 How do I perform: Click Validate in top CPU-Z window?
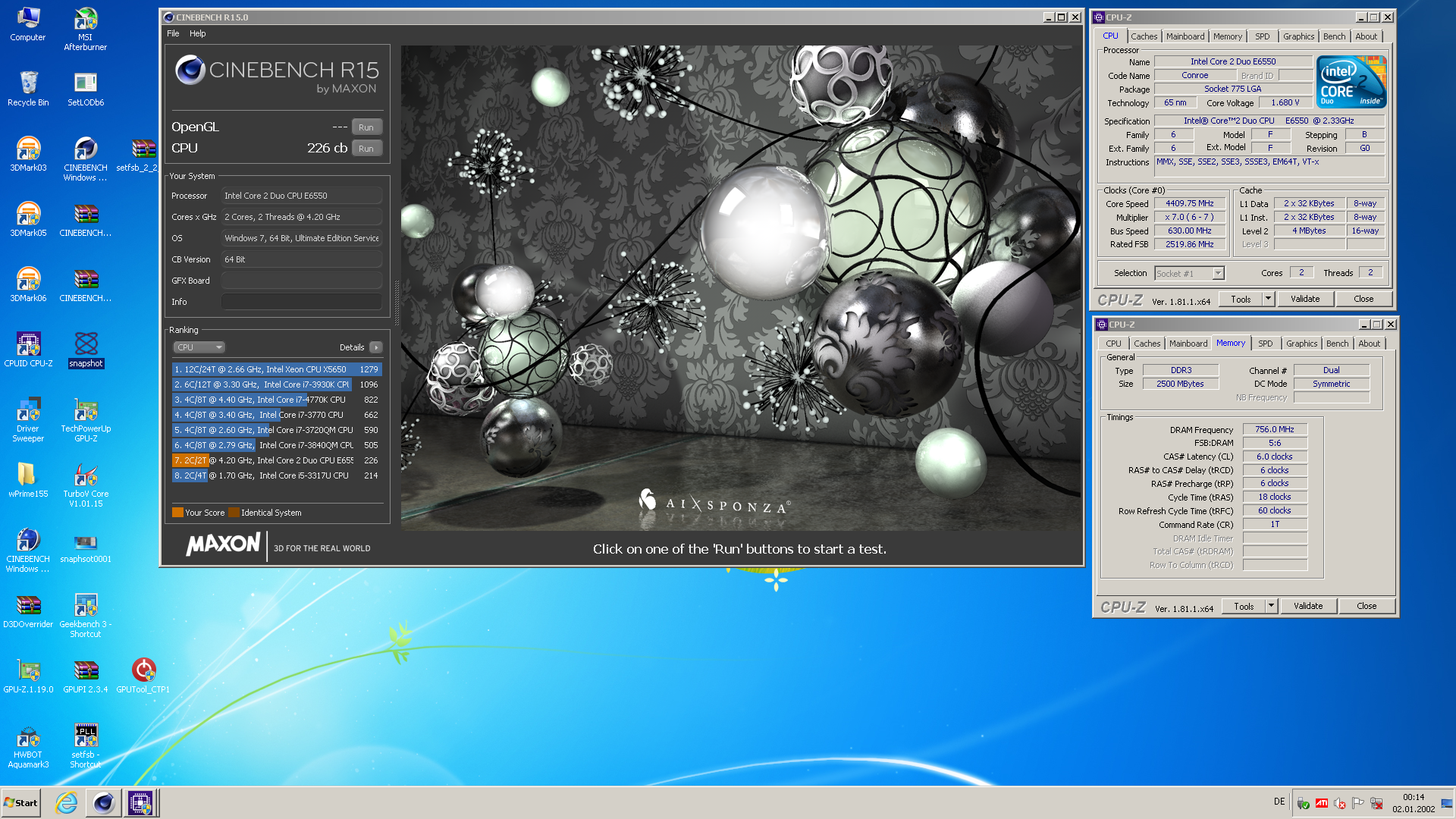coord(1305,300)
